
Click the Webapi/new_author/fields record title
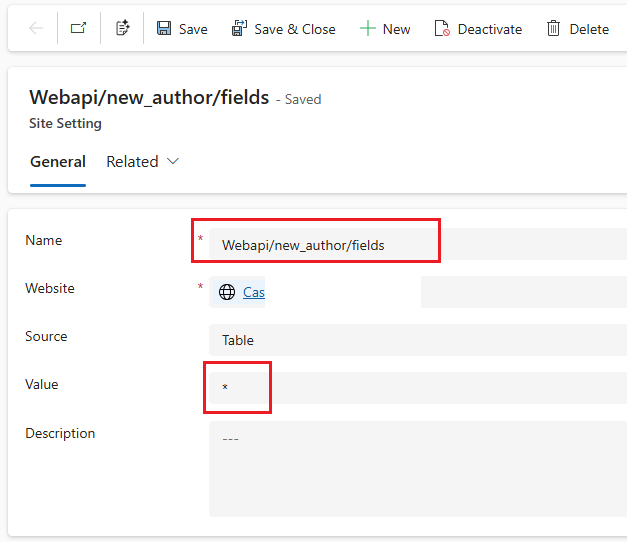(x=149, y=97)
